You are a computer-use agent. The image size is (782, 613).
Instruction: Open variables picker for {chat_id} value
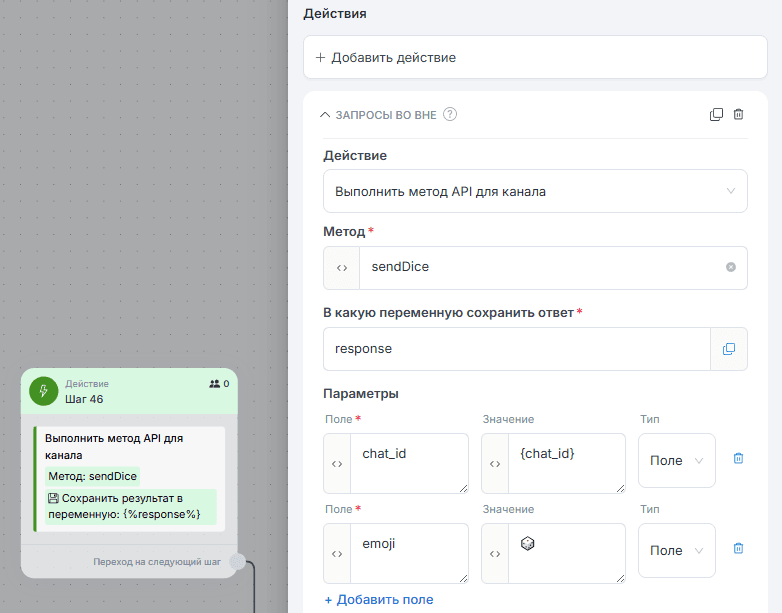(495, 464)
